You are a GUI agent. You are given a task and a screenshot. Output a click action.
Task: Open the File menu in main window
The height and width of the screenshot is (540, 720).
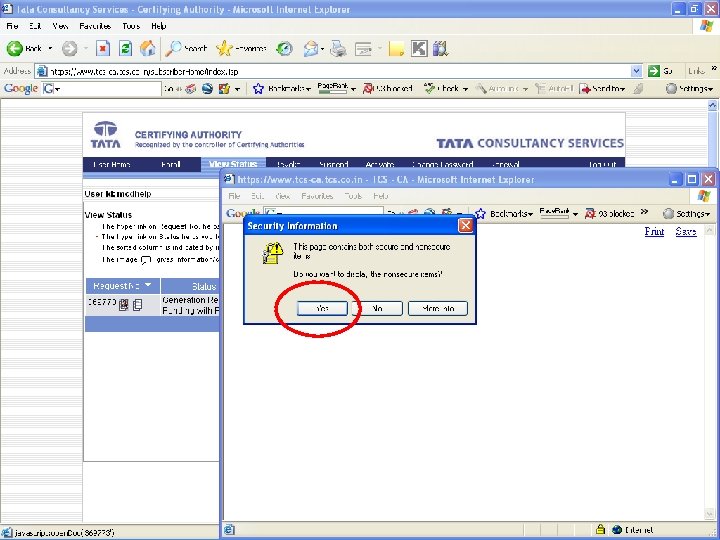tap(12, 26)
